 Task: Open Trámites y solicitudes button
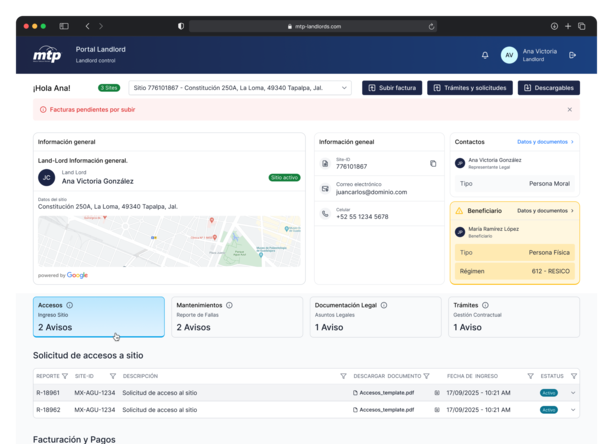click(x=469, y=88)
